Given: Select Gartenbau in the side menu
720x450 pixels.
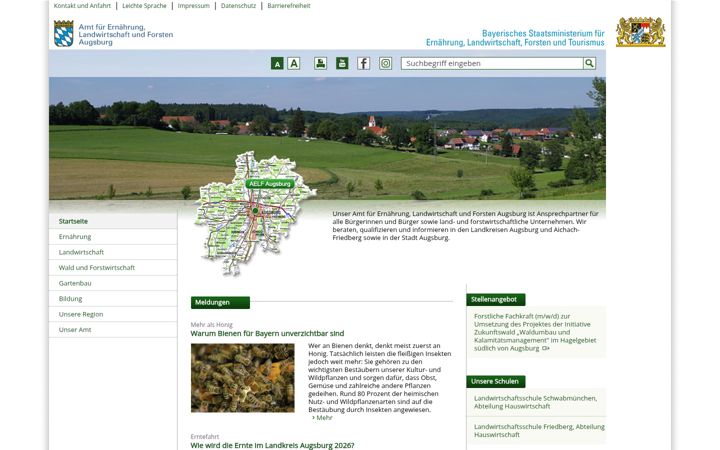Looking at the screenshot, I should pos(113,283).
